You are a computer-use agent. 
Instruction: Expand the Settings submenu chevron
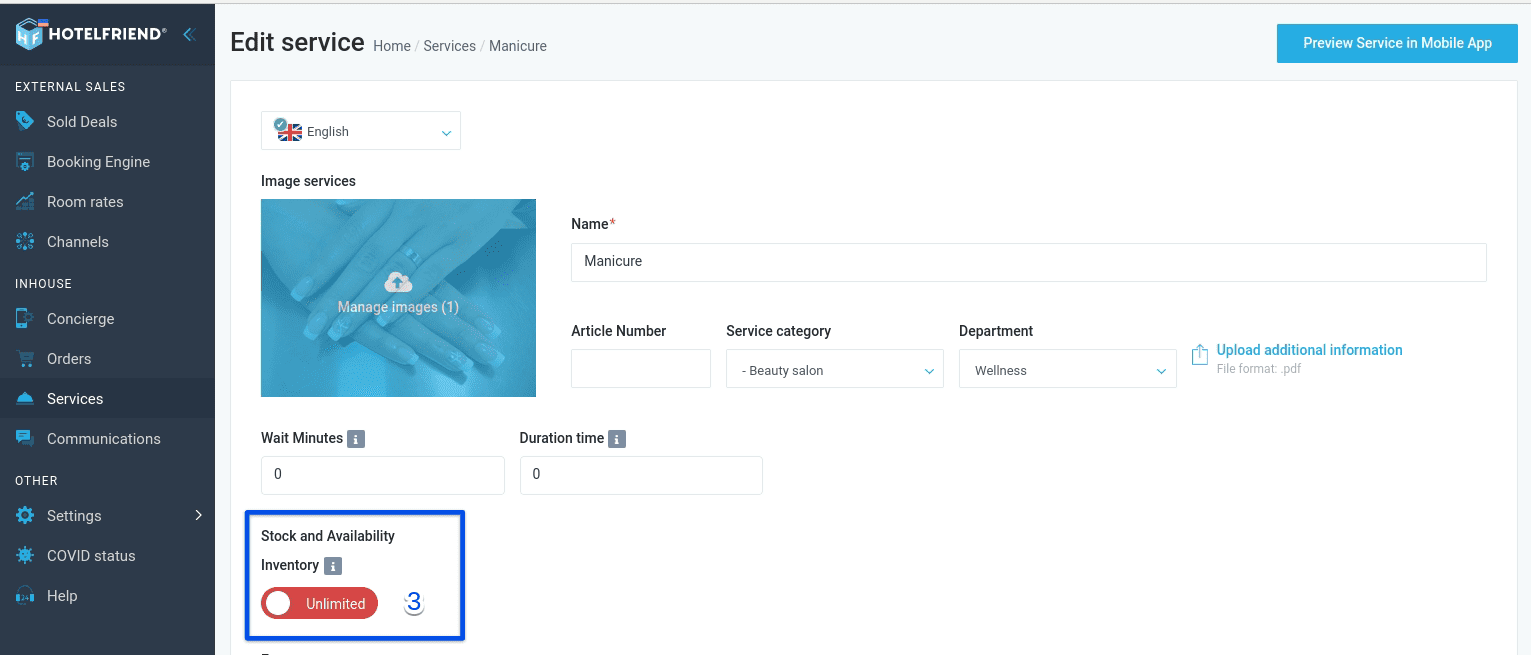pos(198,515)
